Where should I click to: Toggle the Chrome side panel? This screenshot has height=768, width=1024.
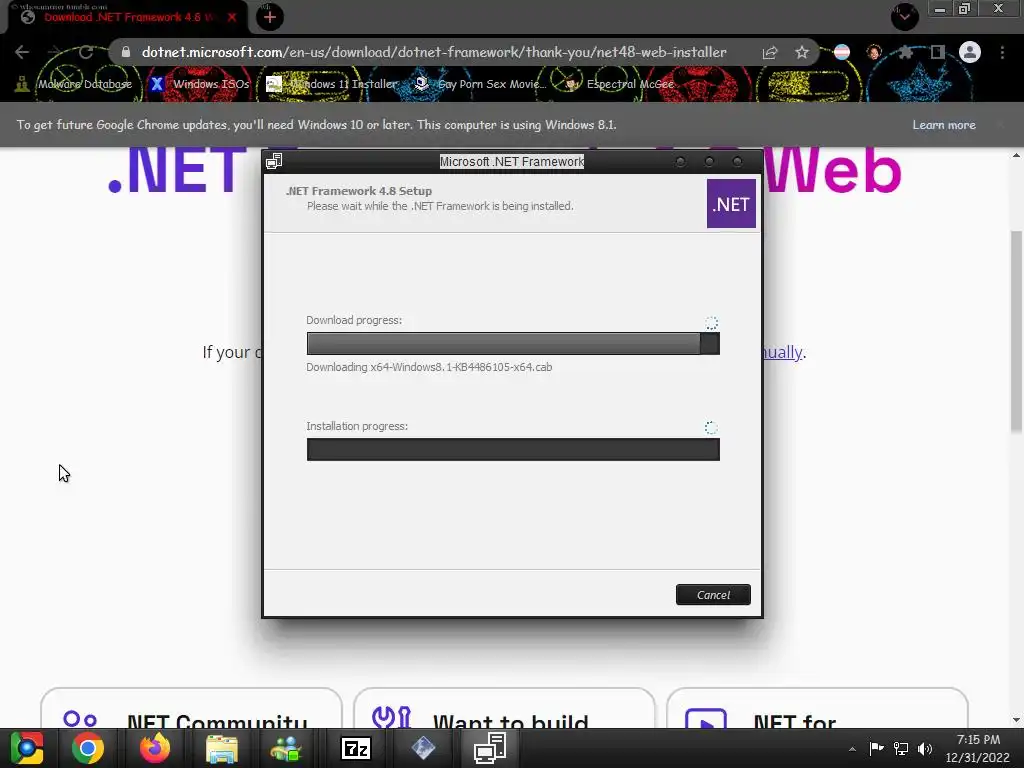point(938,52)
